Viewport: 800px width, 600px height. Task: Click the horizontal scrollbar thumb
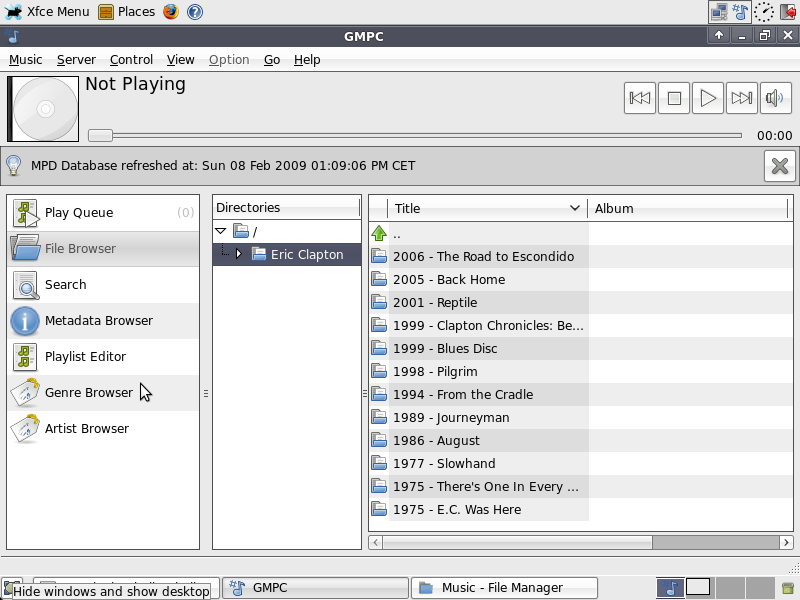tap(517, 542)
